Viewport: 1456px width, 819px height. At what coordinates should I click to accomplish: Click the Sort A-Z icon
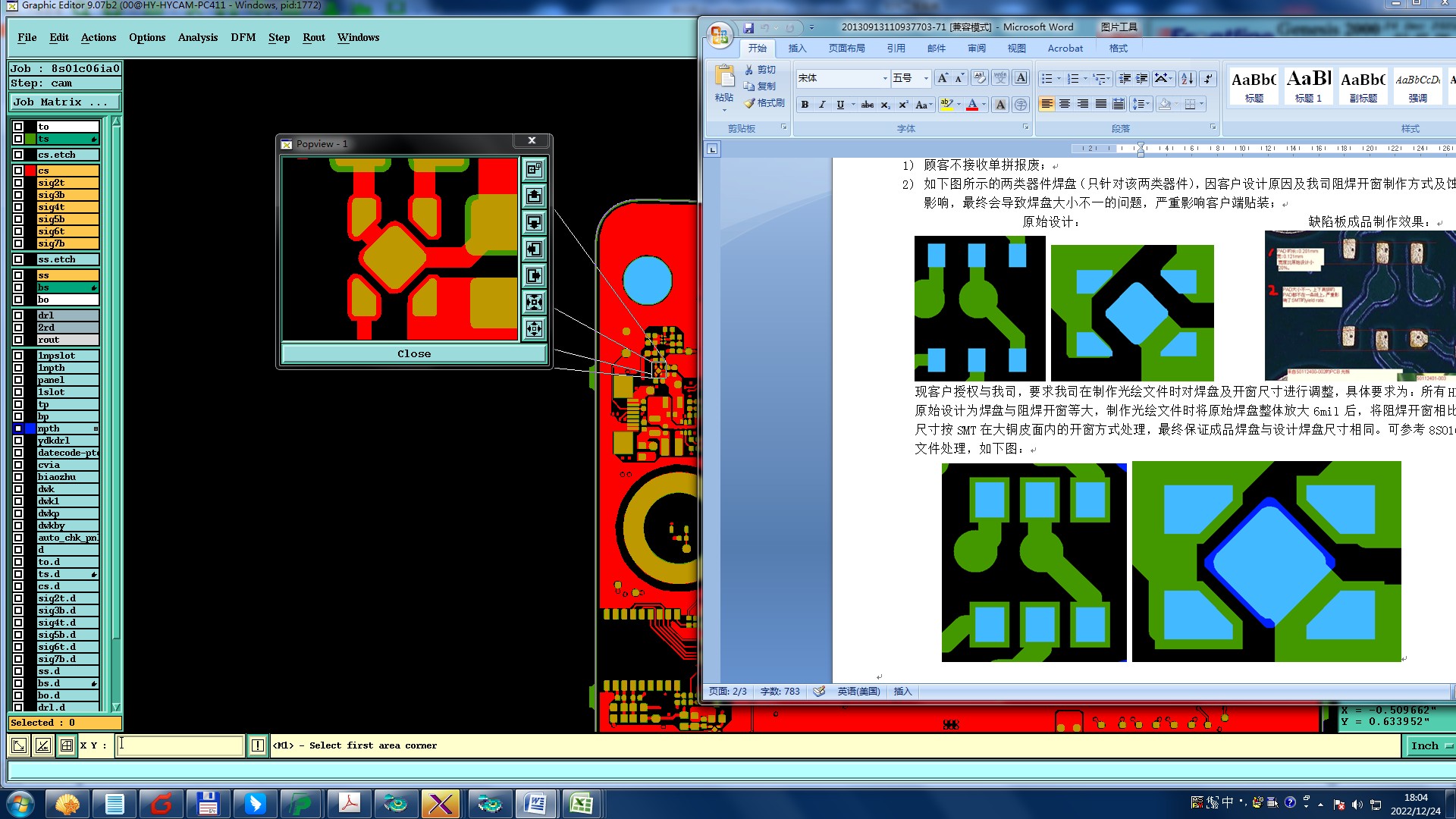click(1188, 78)
